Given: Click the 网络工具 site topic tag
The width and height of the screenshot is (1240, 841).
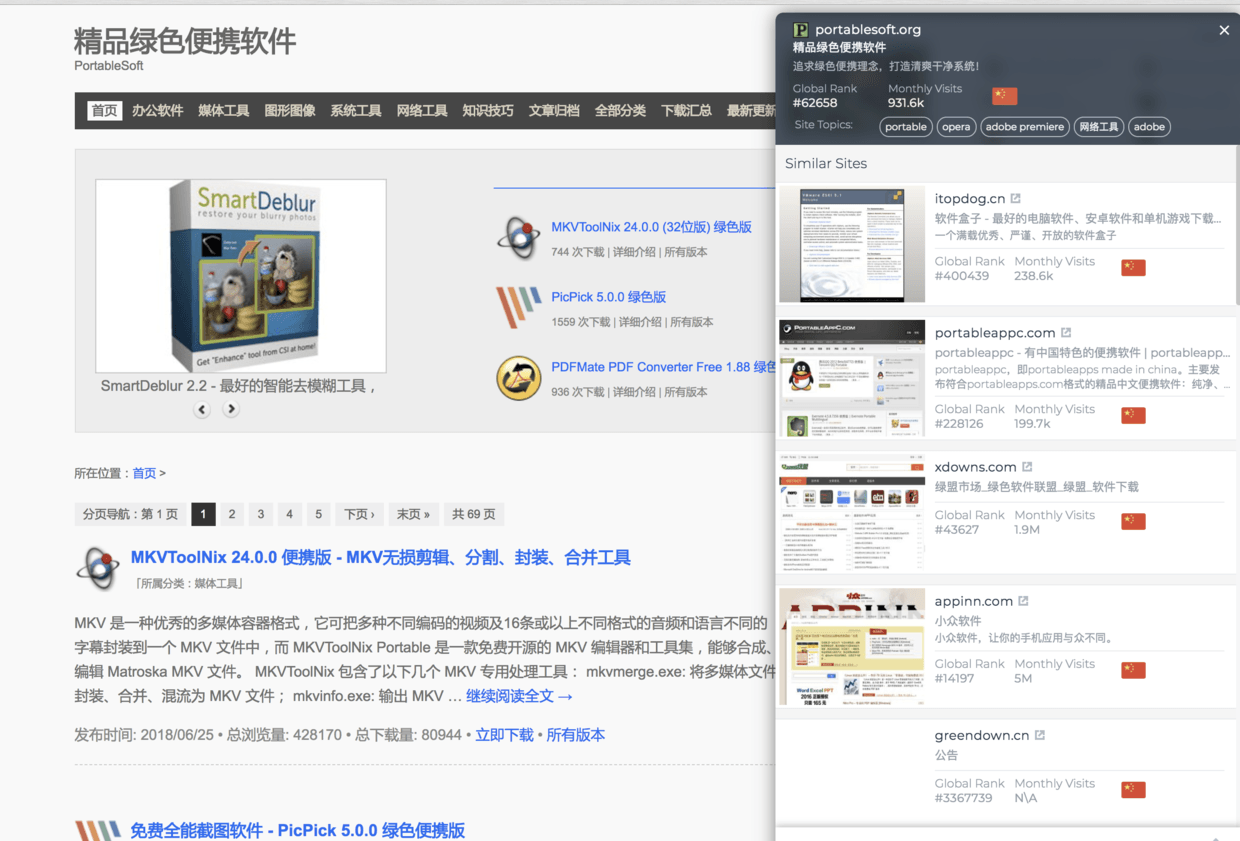Looking at the screenshot, I should click(1098, 127).
